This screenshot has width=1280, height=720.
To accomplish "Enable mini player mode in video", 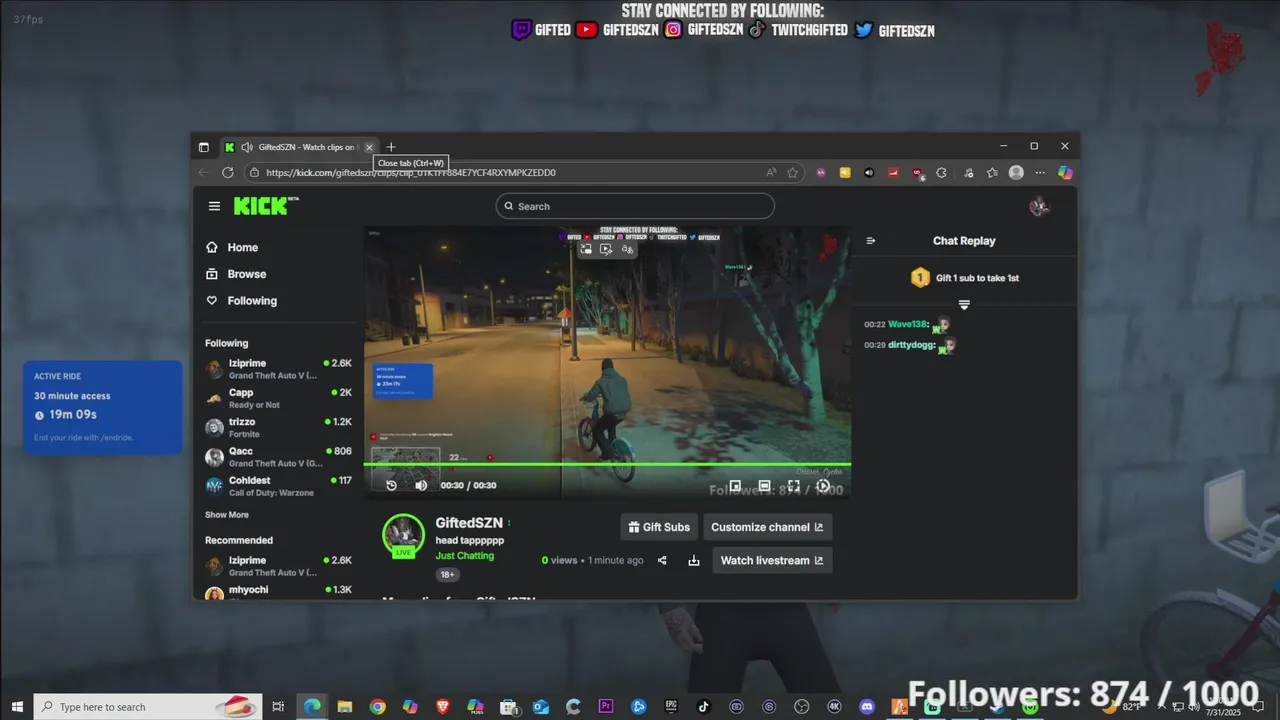I will (735, 486).
